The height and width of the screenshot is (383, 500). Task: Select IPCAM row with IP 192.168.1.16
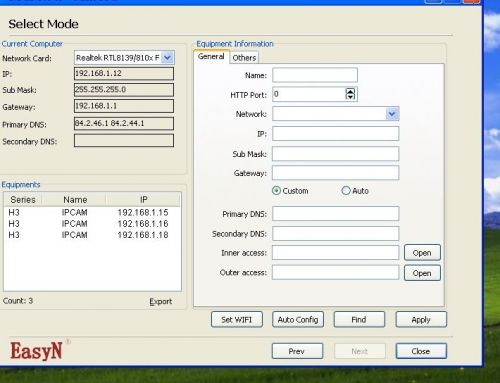(92, 224)
